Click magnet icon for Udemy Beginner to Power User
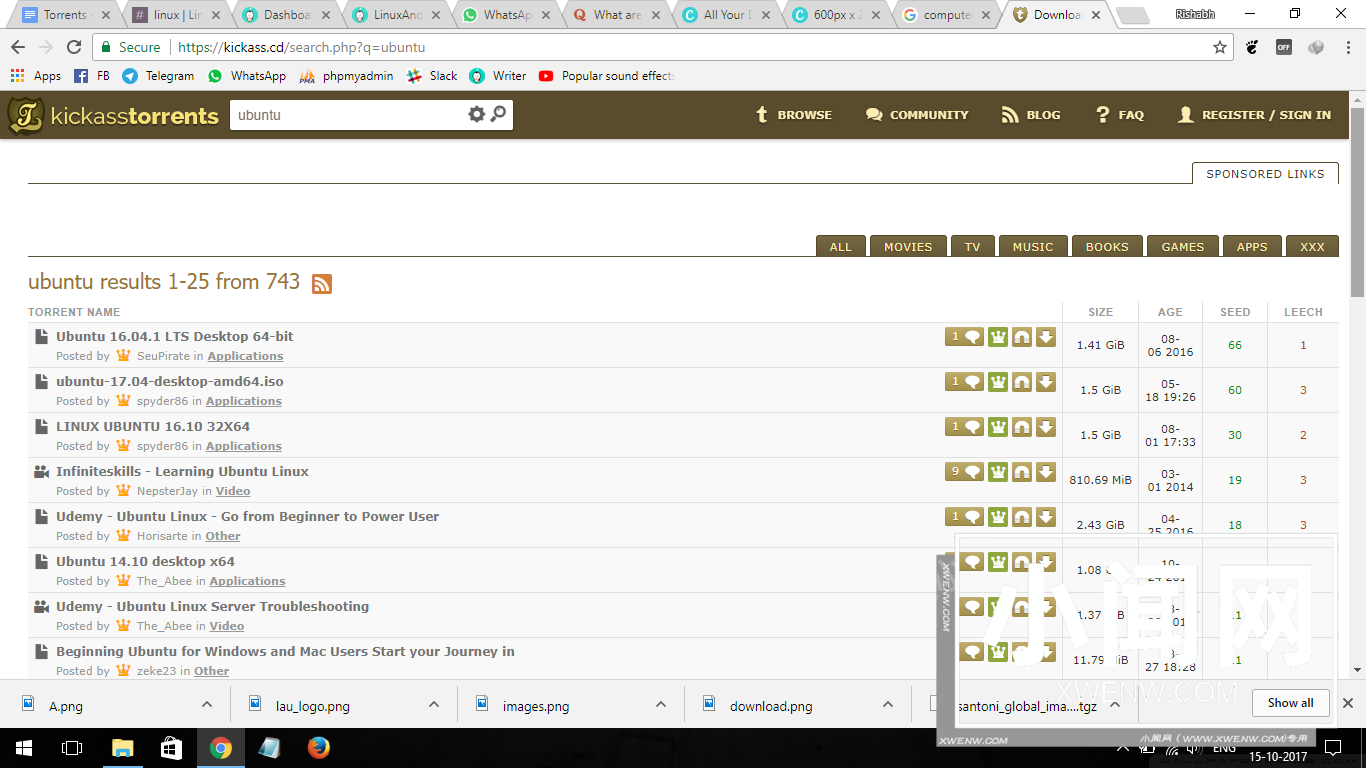The image size is (1366, 768). [x=1022, y=517]
